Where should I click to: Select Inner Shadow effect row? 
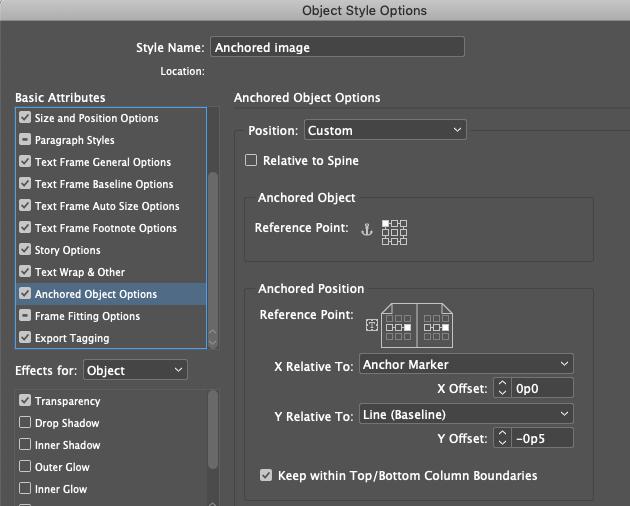(x=111, y=445)
